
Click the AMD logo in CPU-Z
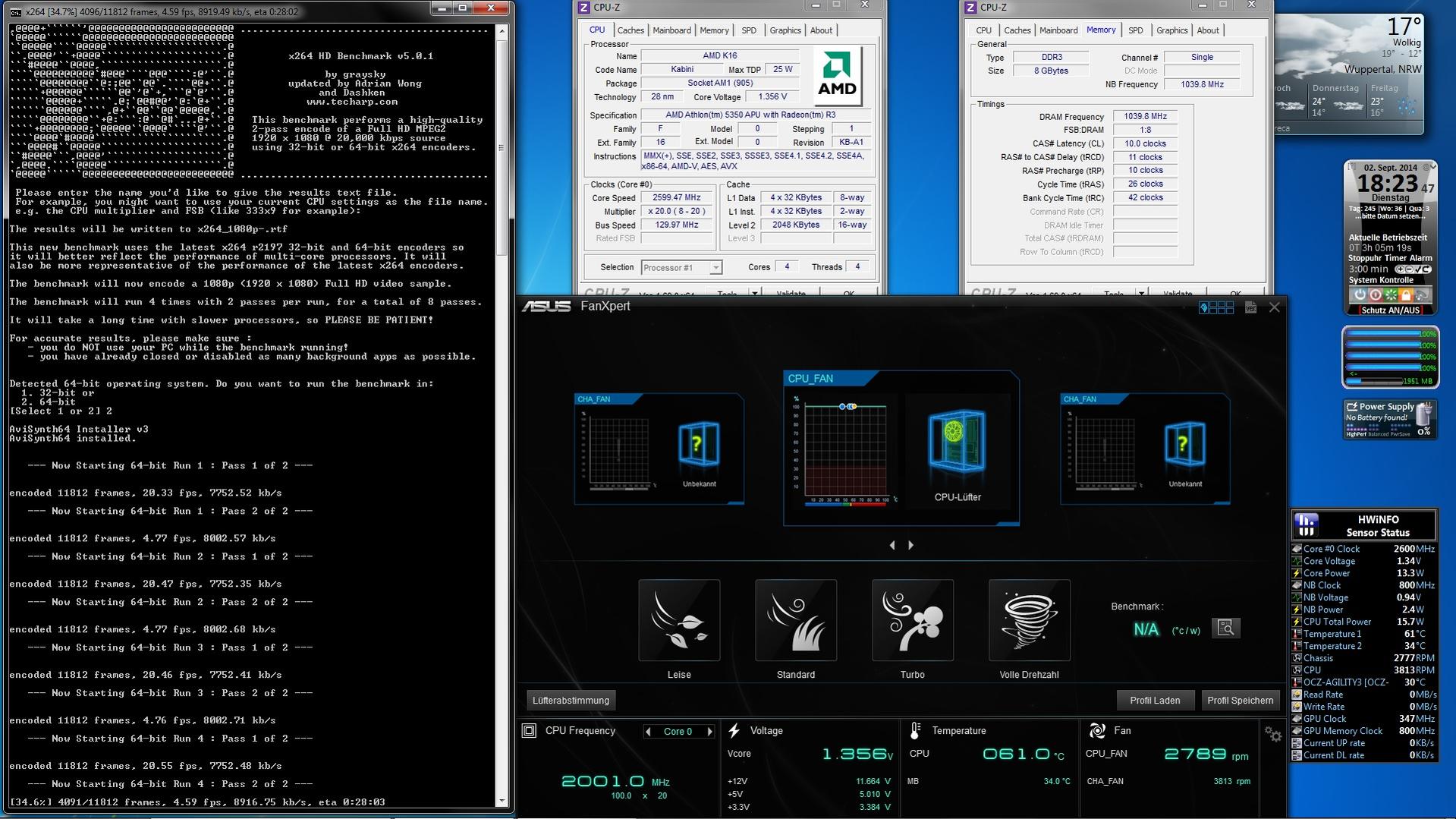point(837,76)
